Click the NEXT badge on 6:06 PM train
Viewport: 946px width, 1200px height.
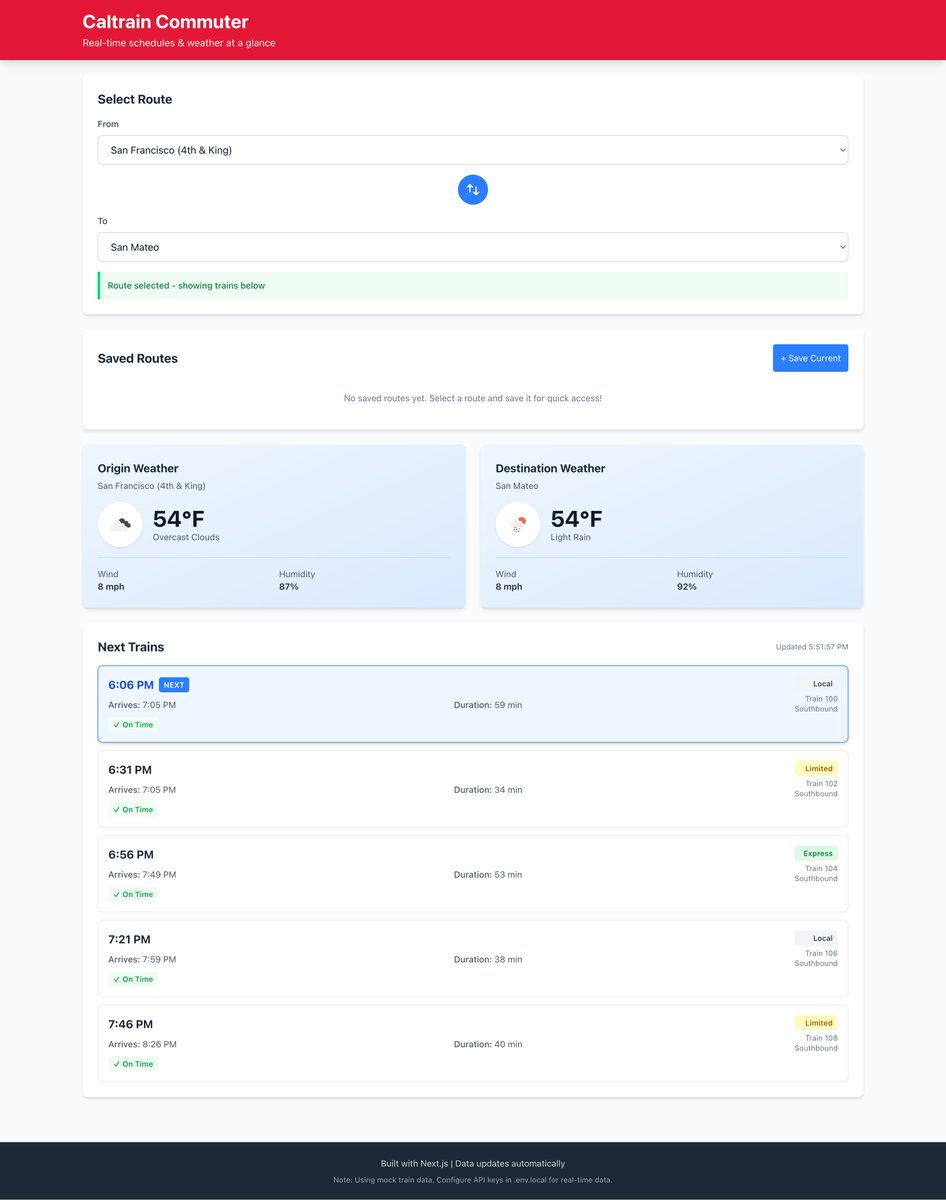pos(174,685)
